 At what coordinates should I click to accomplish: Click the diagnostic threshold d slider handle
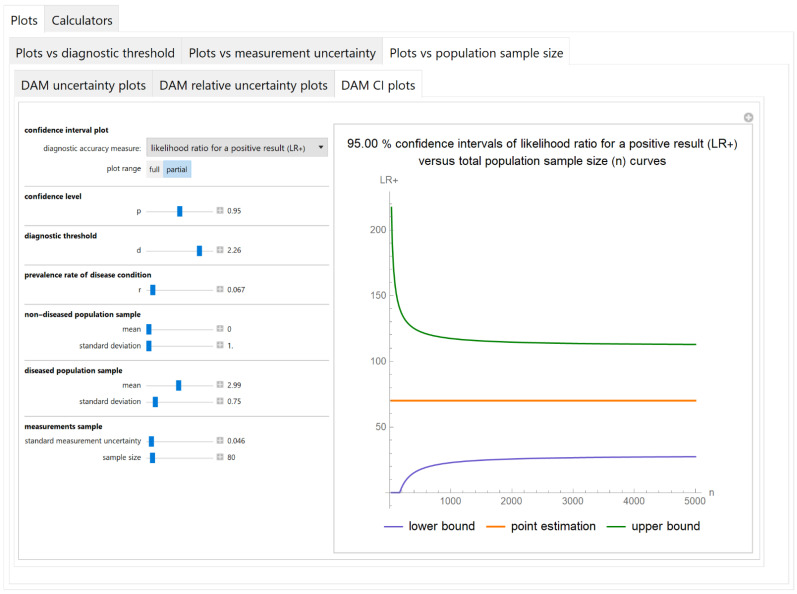[x=199, y=250]
